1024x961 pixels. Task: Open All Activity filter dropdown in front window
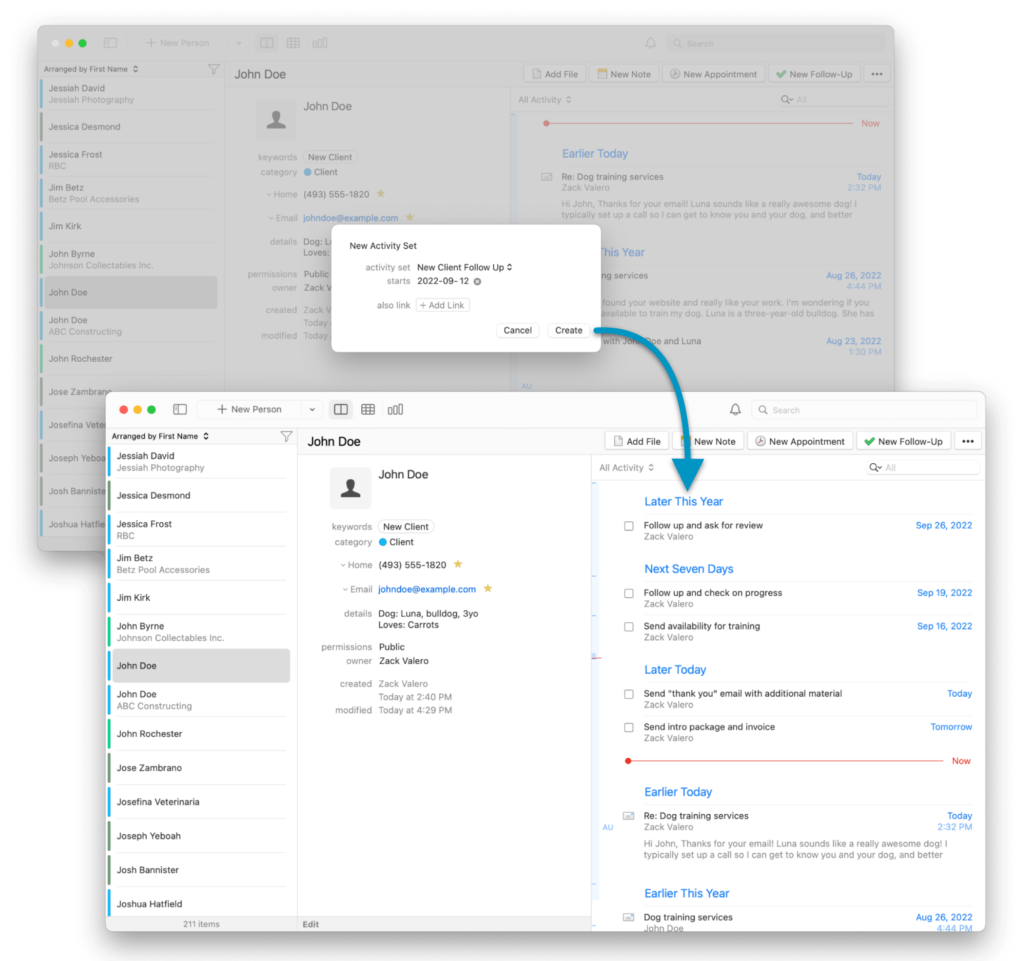coord(626,467)
